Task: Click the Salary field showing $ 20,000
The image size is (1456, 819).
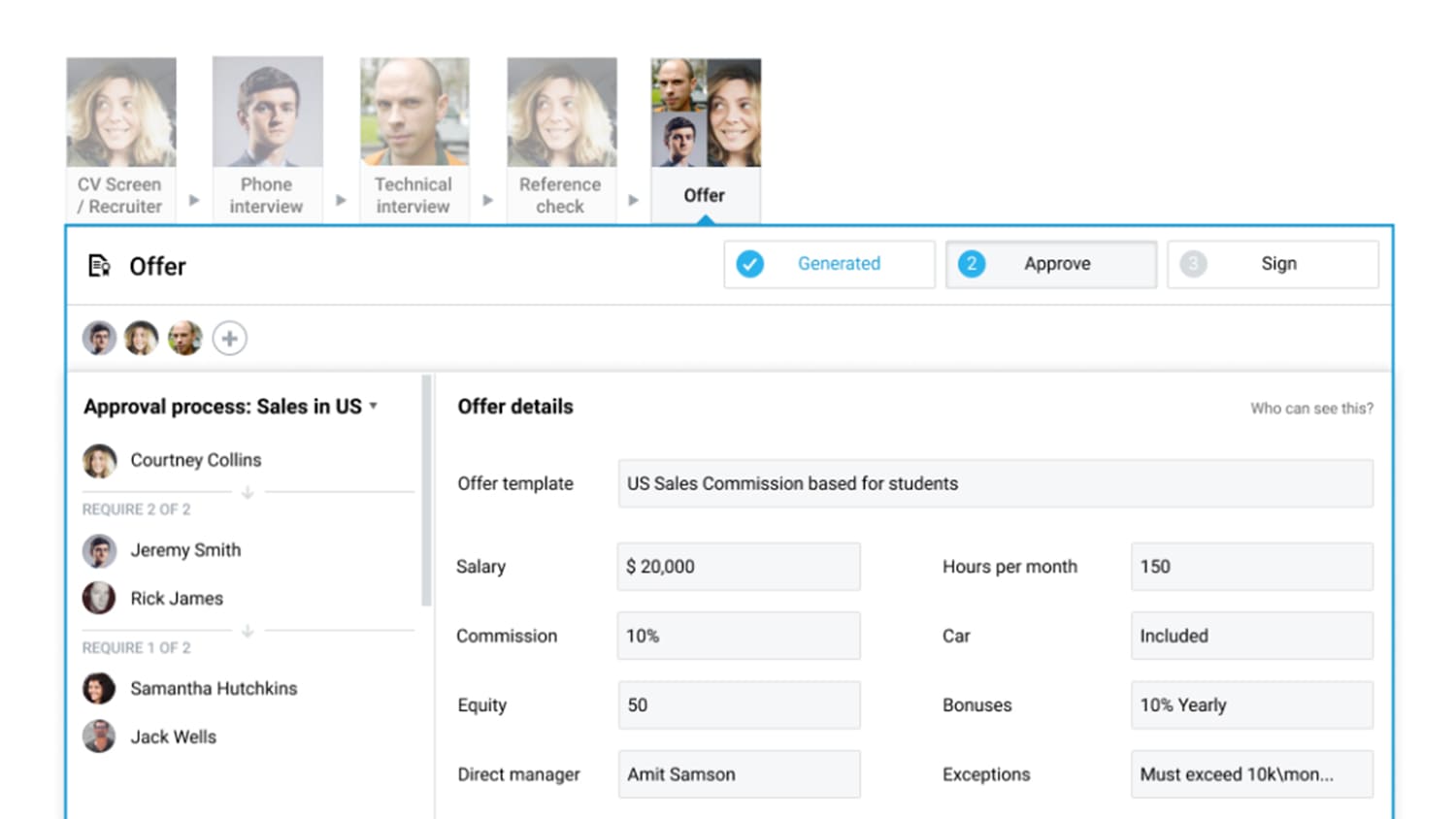Action: click(x=739, y=567)
